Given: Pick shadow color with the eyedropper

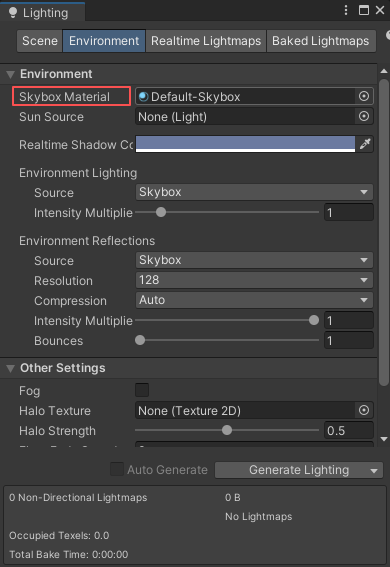Looking at the screenshot, I should pyautogui.click(x=365, y=144).
